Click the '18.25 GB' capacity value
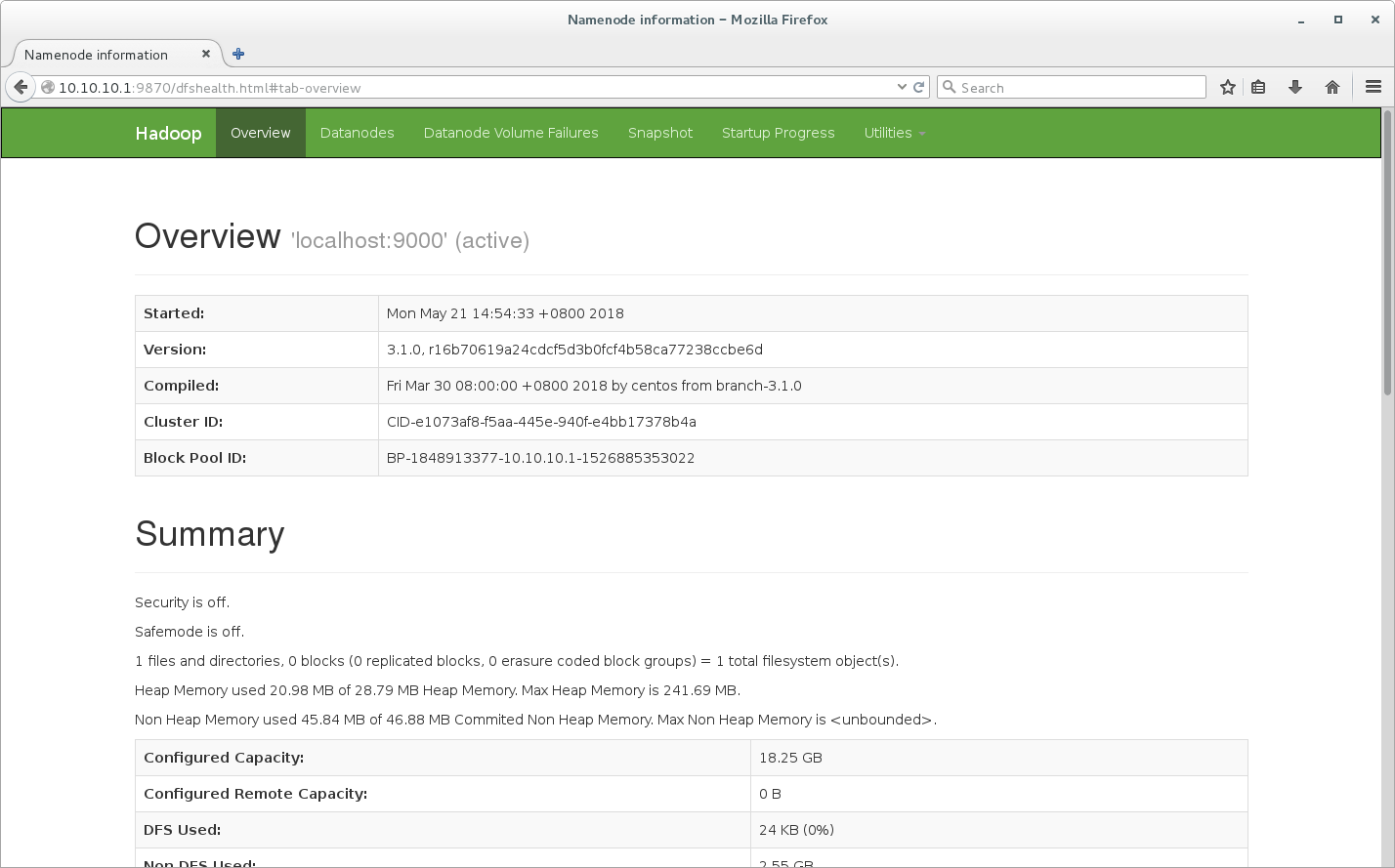1395x868 pixels. pyautogui.click(x=790, y=758)
